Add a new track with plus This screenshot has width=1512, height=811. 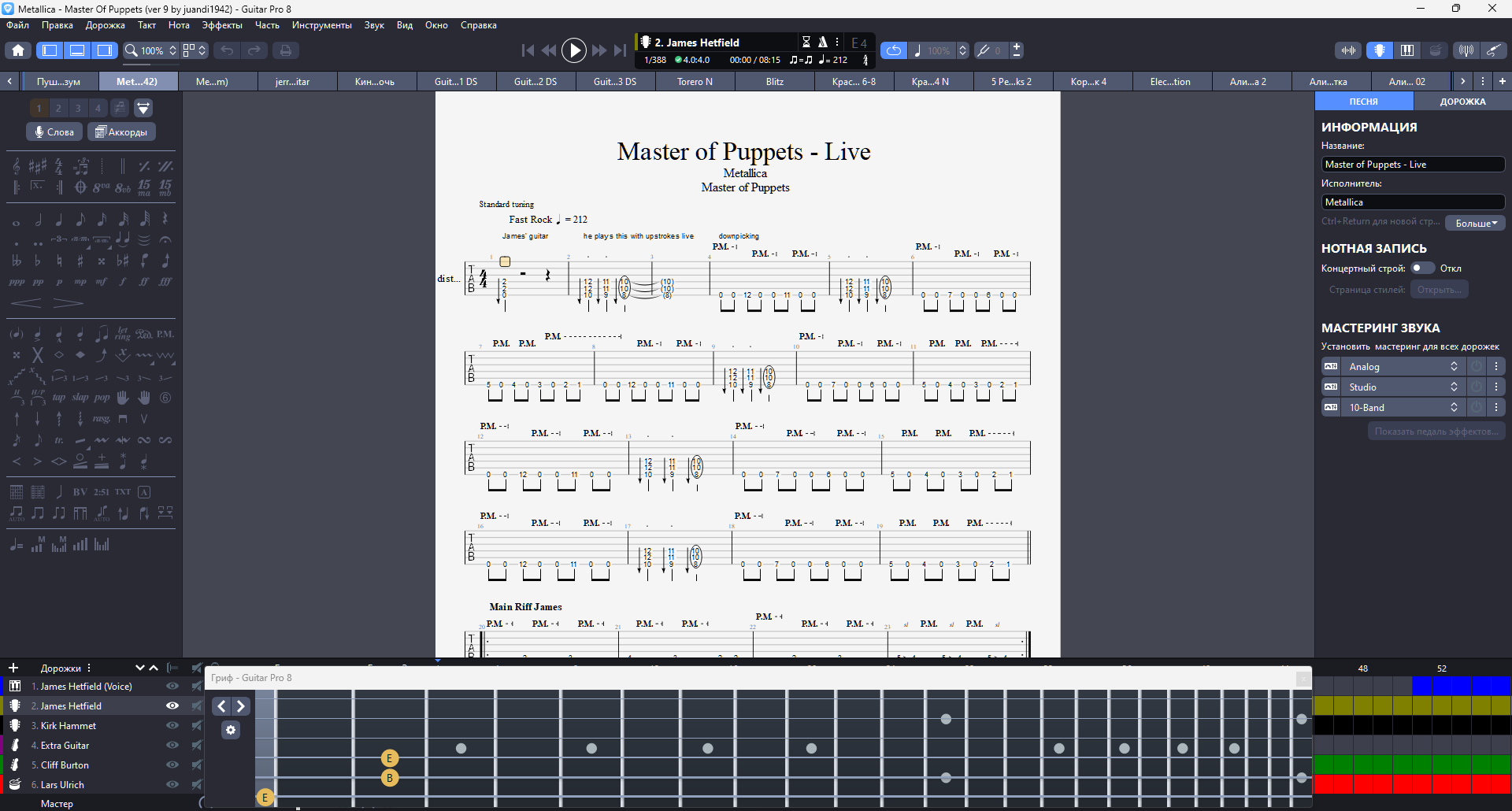13,668
